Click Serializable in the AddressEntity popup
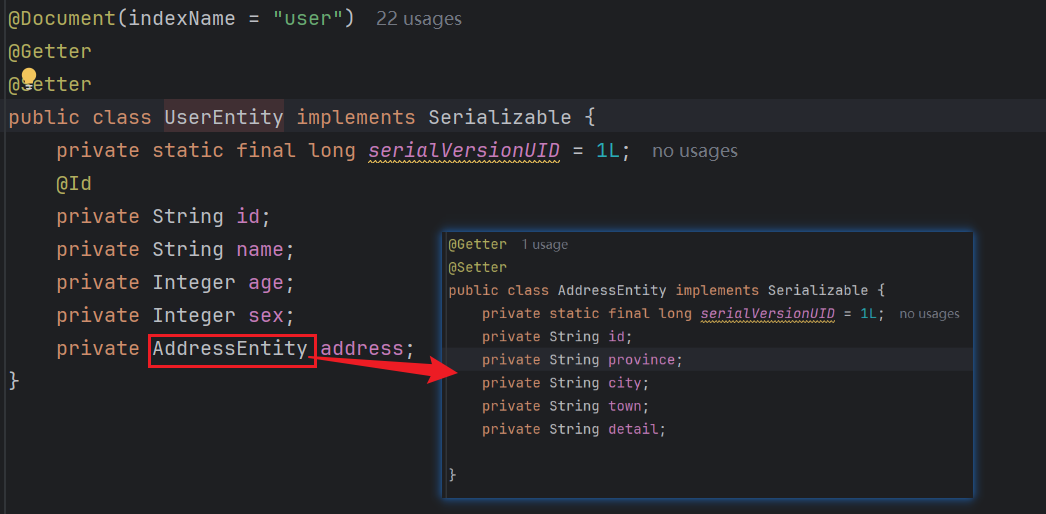Viewport: 1046px width, 514px height. pos(818,291)
